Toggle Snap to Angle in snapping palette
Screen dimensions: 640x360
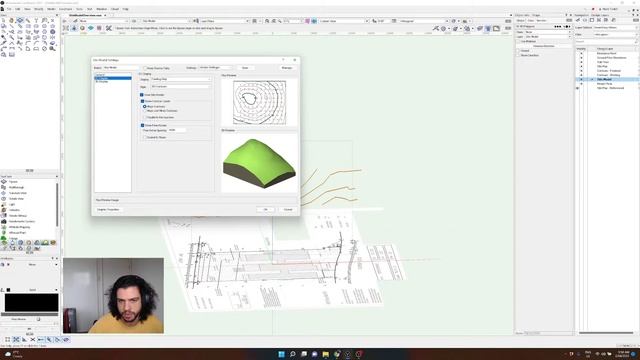point(24,340)
